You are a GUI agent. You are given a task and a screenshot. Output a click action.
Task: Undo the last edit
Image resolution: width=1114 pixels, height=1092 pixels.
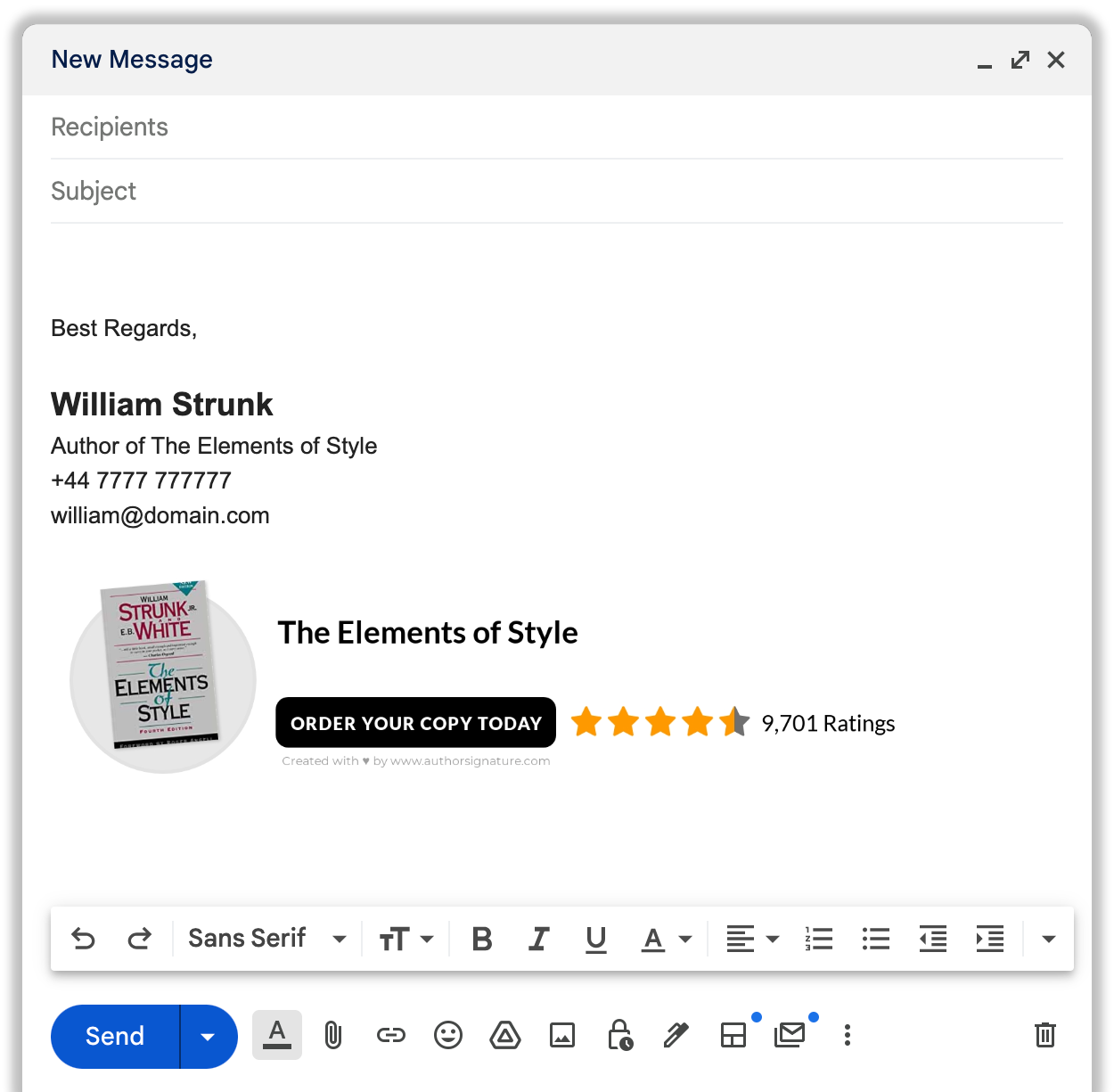click(x=83, y=939)
